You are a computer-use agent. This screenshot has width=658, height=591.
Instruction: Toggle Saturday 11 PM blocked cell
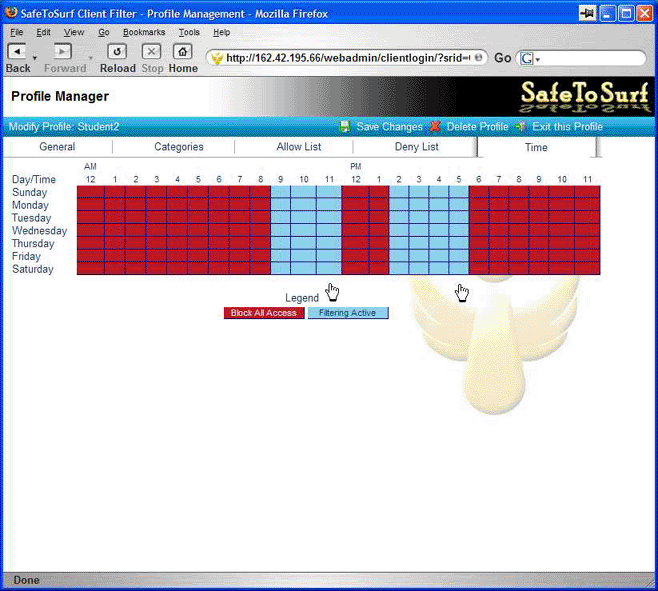click(x=587, y=269)
